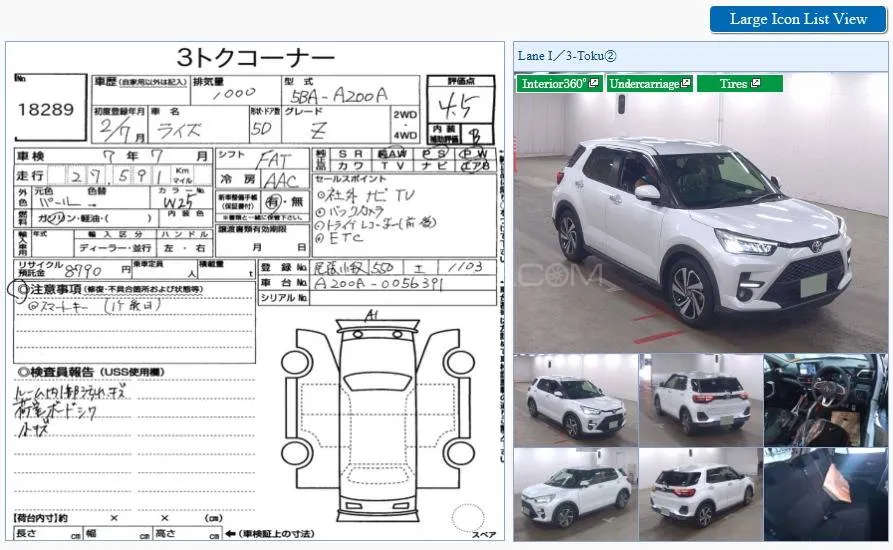Click the Lane I/3-Toku② header text
The width and height of the screenshot is (893, 550).
click(x=567, y=56)
